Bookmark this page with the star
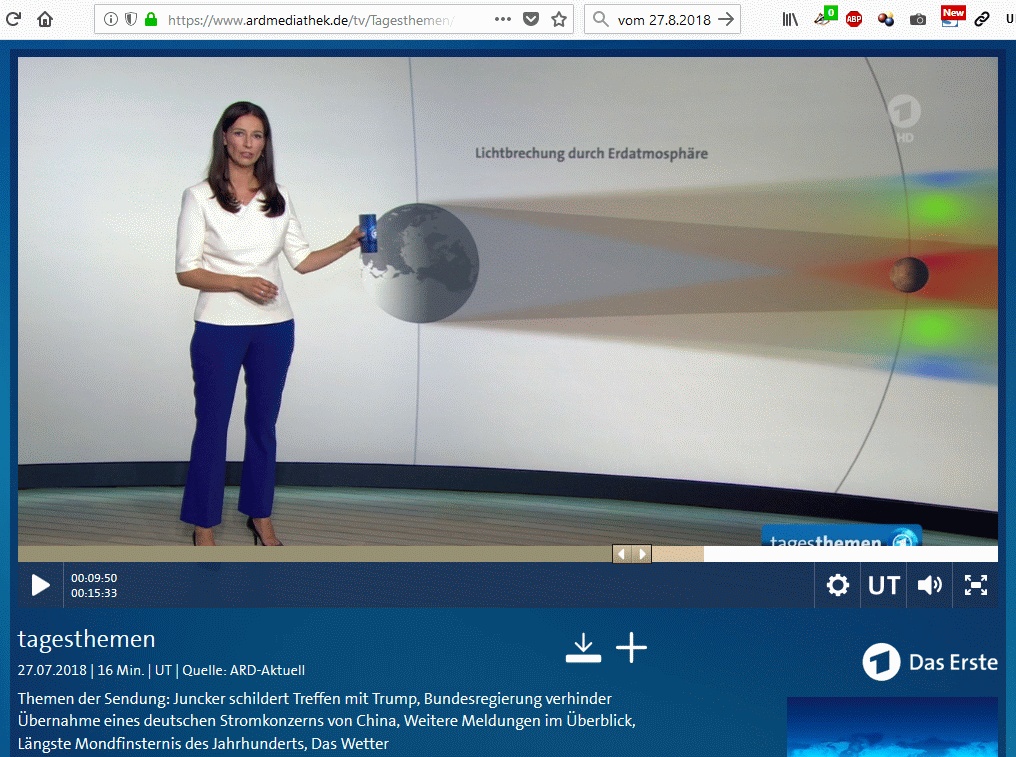Viewport: 1016px width, 757px height. [559, 19]
